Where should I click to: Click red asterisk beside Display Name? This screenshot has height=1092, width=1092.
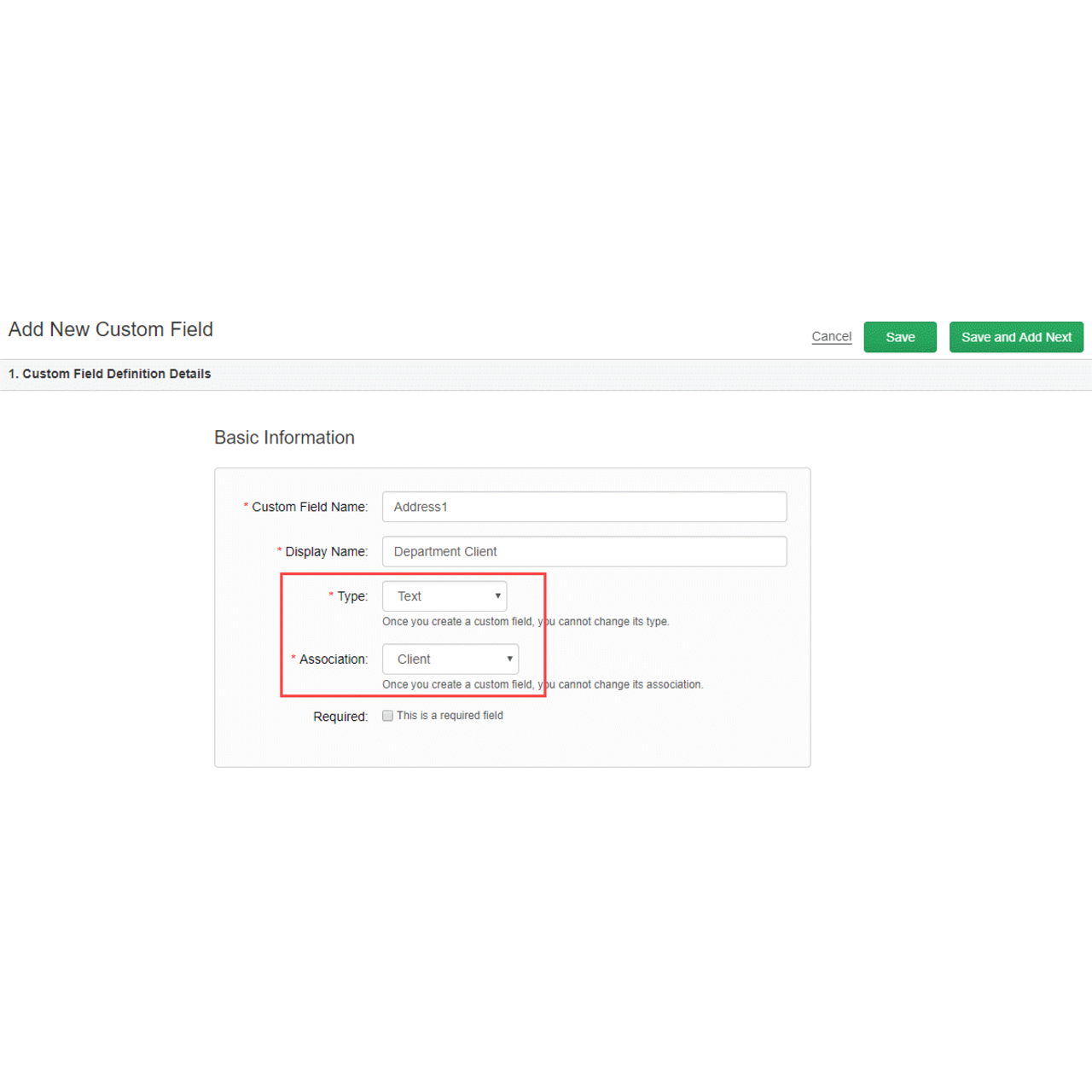[279, 551]
